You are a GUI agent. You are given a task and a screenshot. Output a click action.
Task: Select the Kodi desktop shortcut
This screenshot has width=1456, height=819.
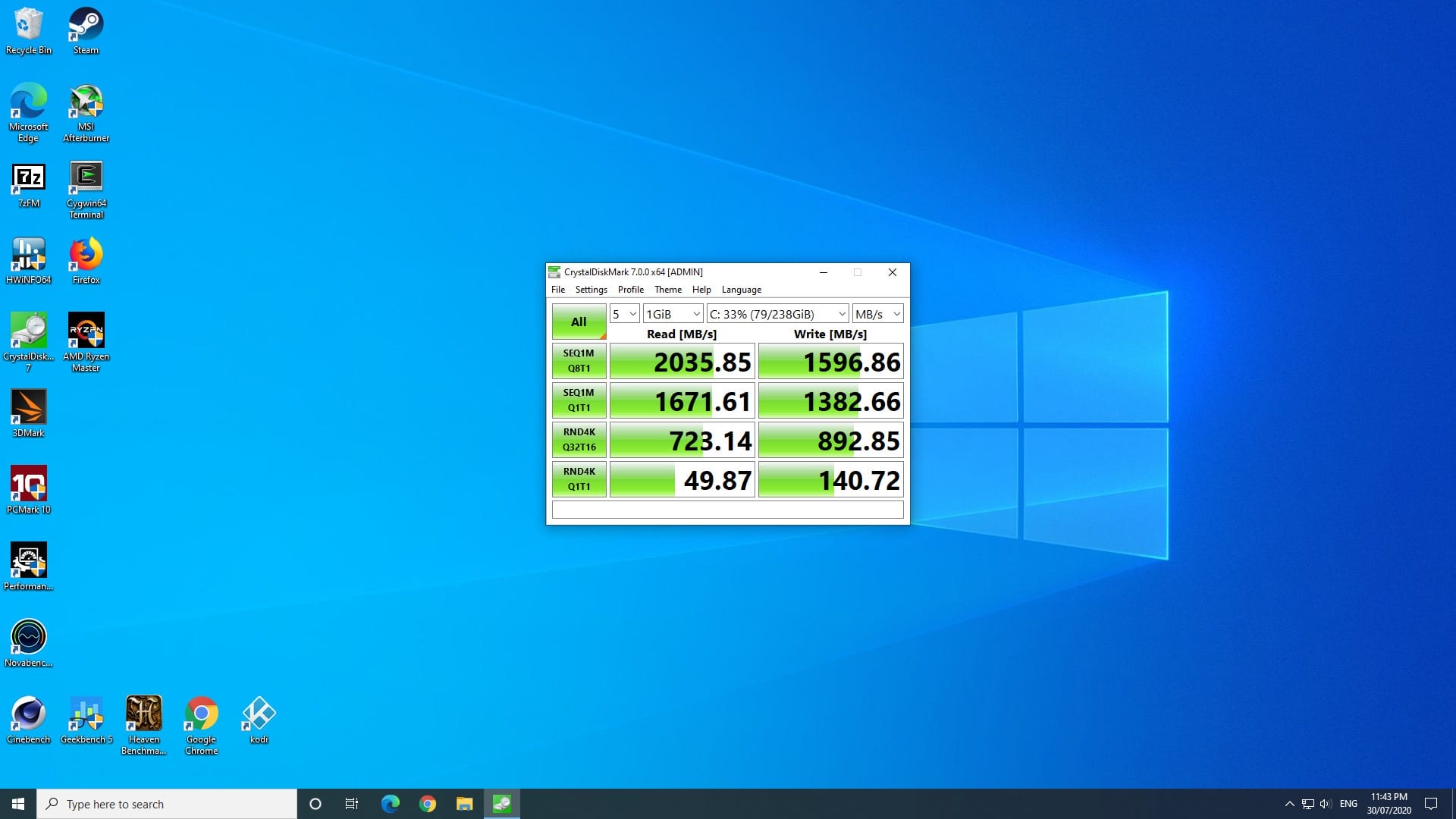(259, 720)
